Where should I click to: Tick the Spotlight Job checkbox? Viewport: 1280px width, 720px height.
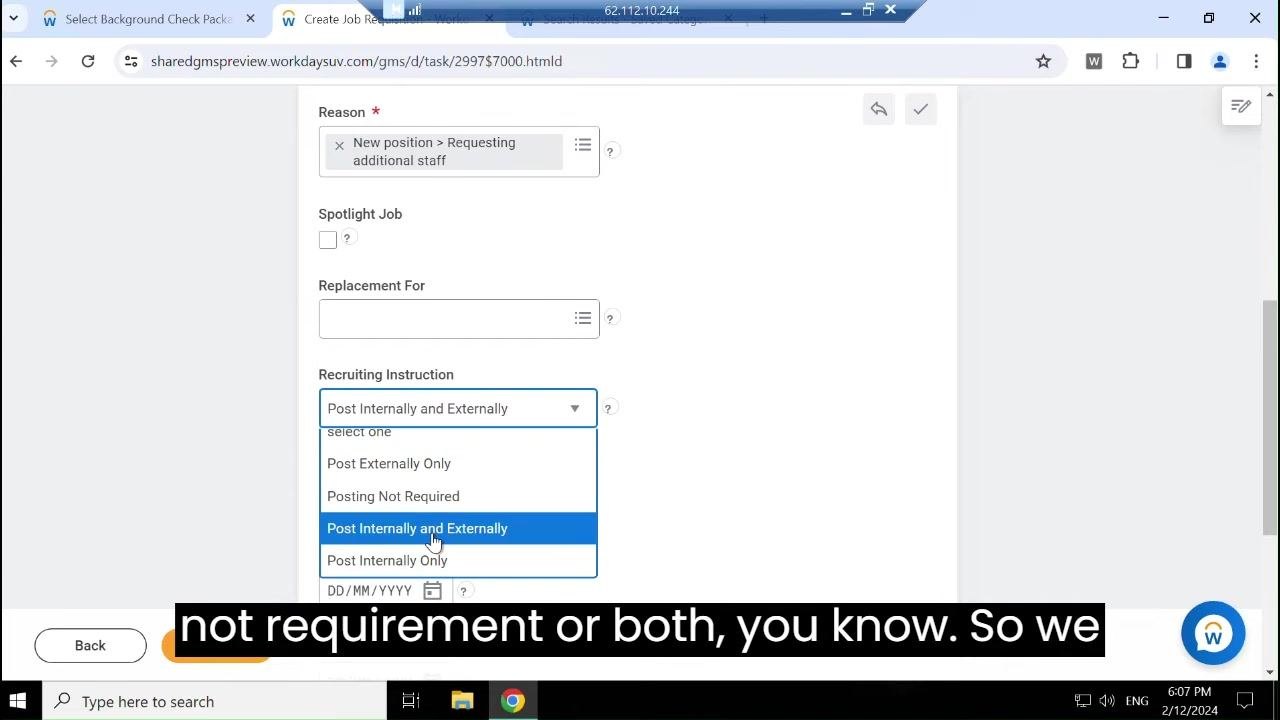tap(328, 240)
